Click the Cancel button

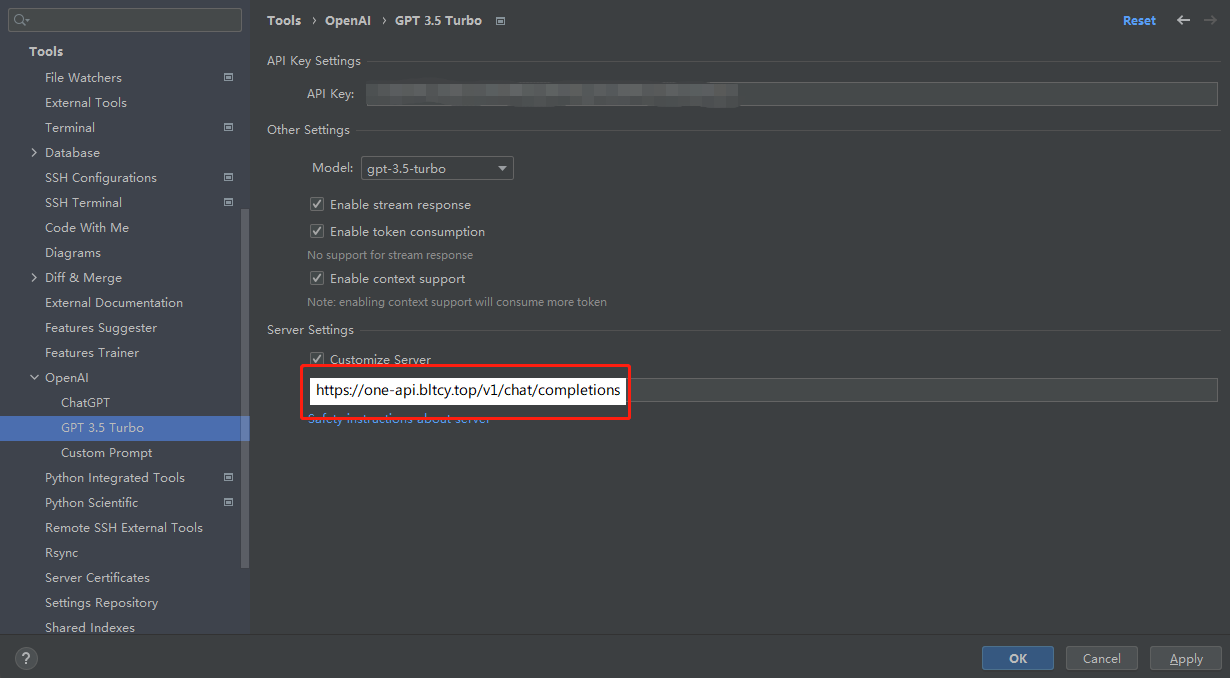tap(1102, 658)
